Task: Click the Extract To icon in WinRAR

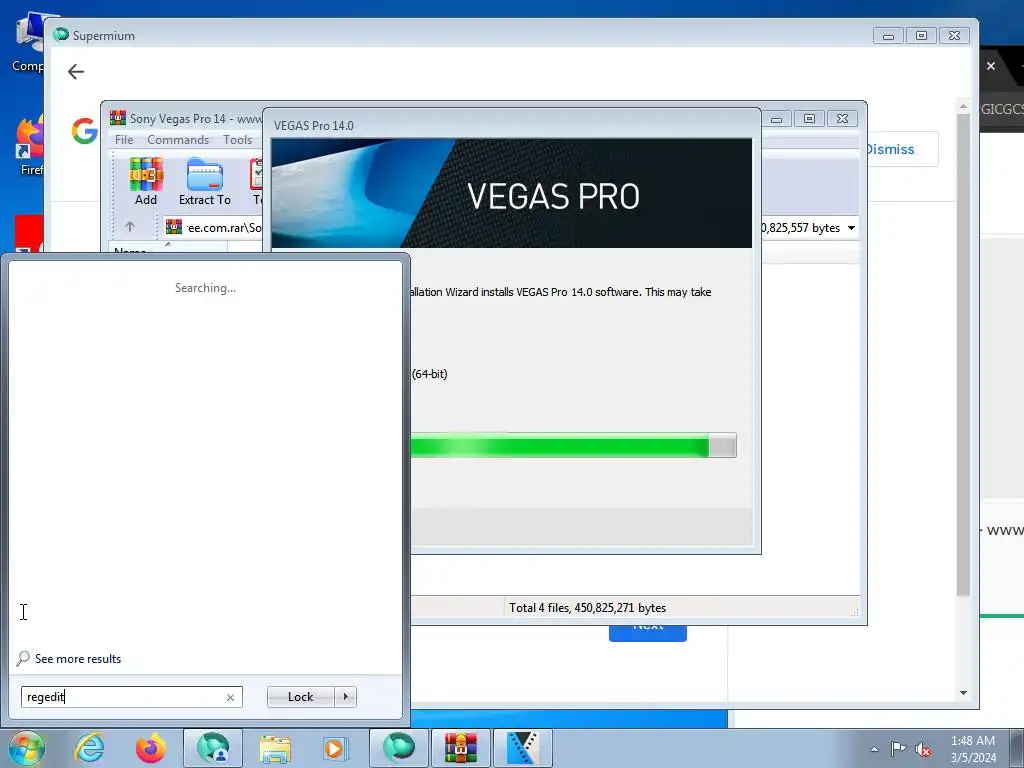Action: [204, 181]
